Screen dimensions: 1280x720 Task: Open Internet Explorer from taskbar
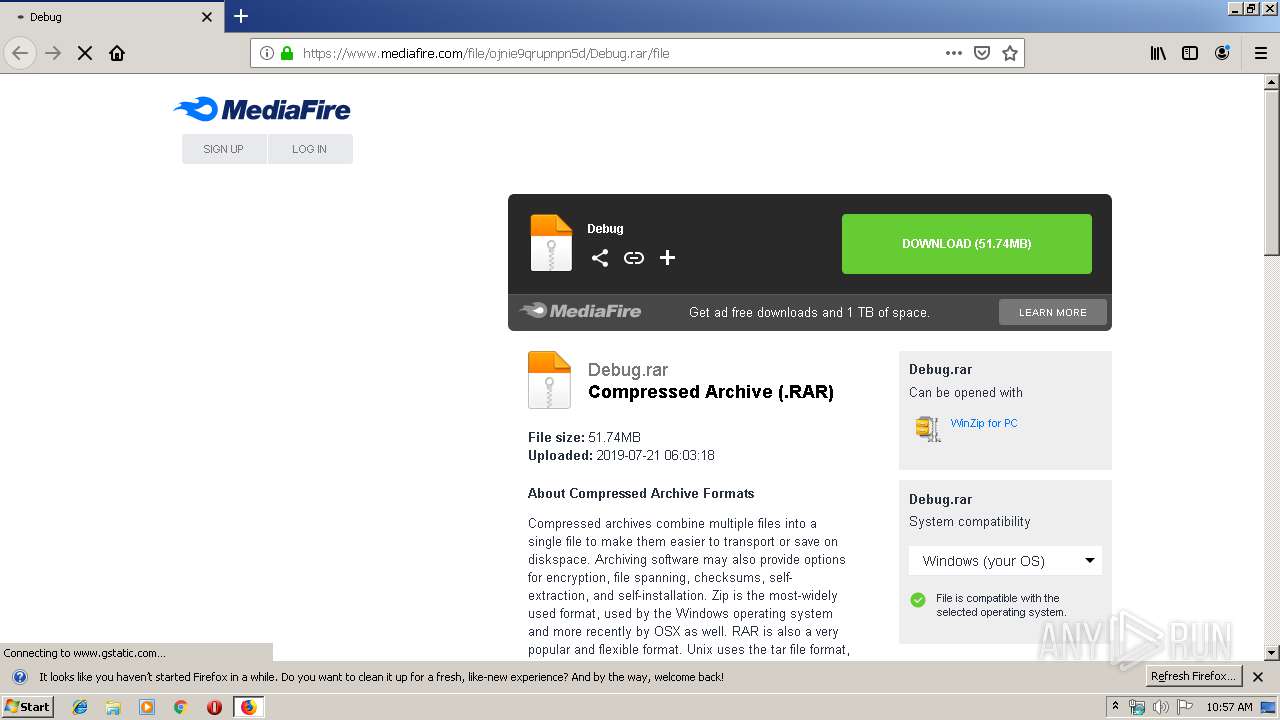pos(80,707)
